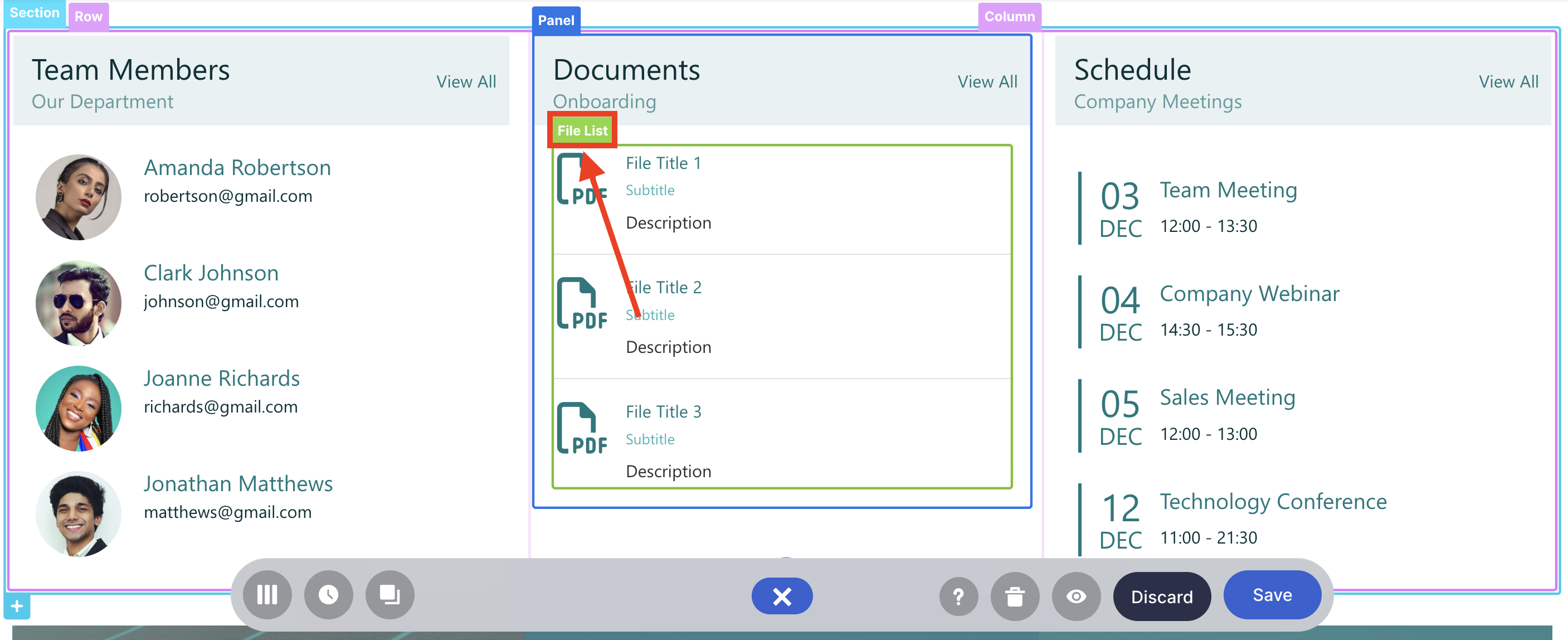Screen dimensions: 1568x640
Task: Click the duplicate pages icon
Action: 389,595
